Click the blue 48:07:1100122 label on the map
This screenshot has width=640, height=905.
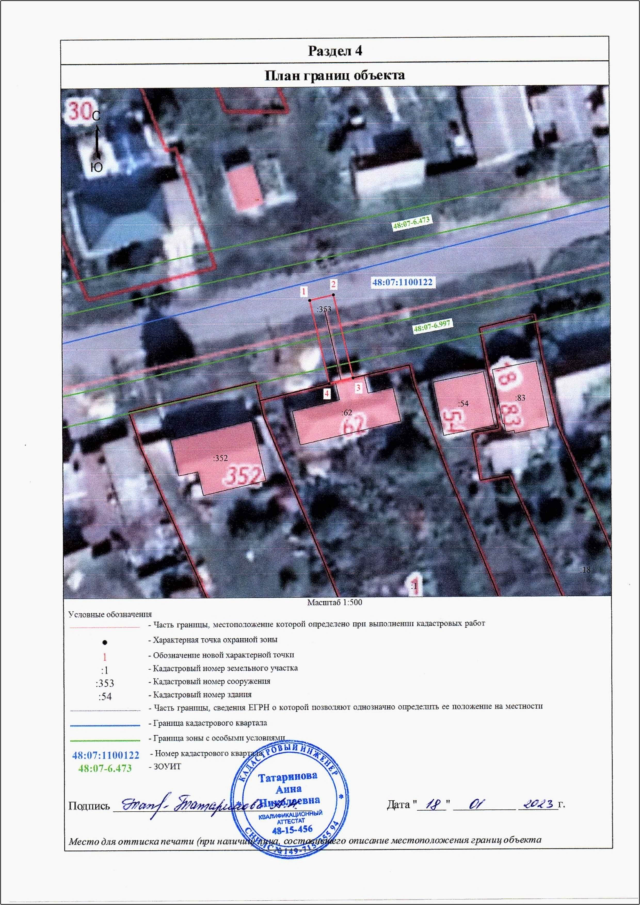click(x=401, y=283)
